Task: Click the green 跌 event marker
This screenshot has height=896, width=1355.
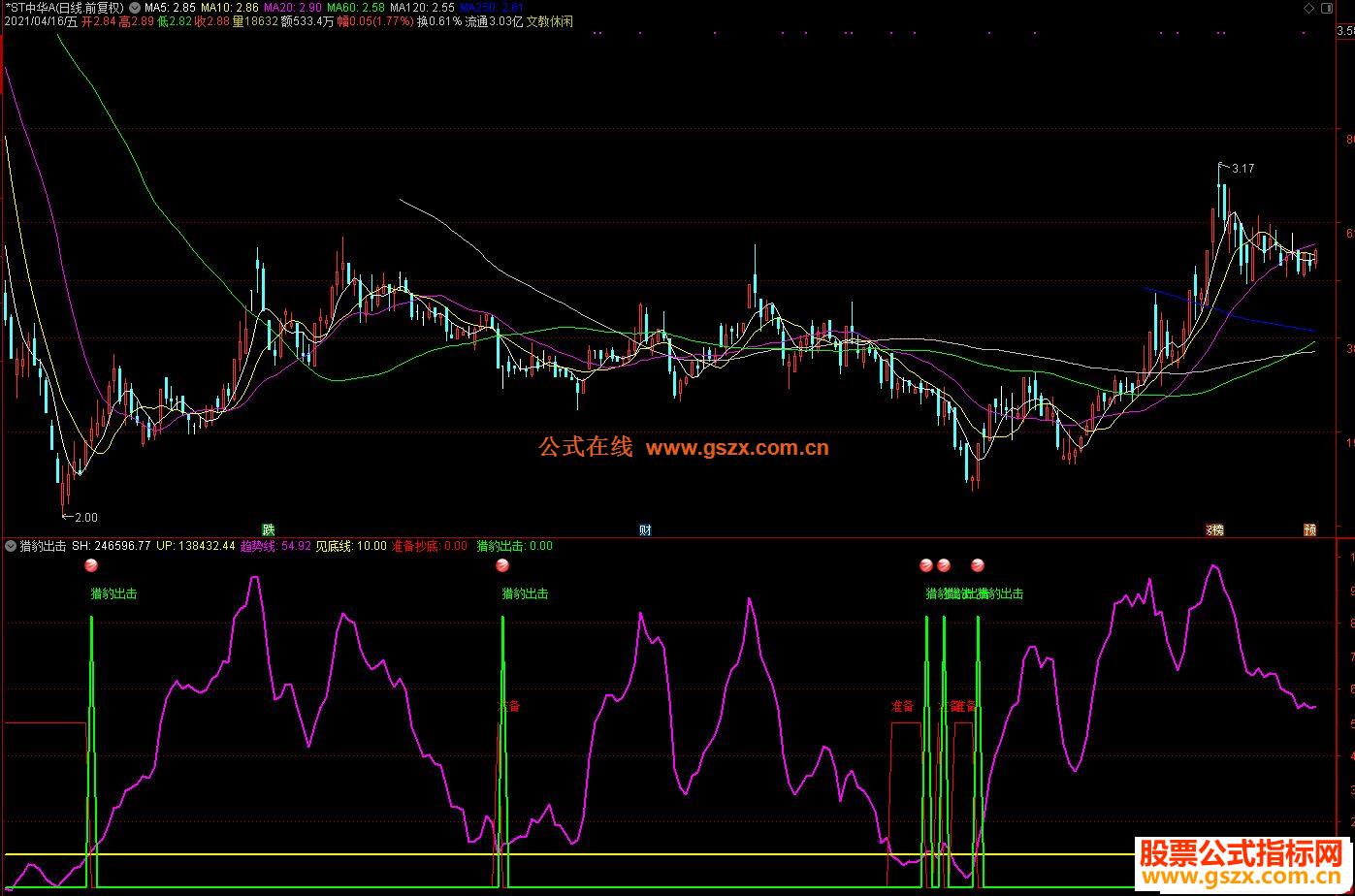Action: [x=269, y=529]
